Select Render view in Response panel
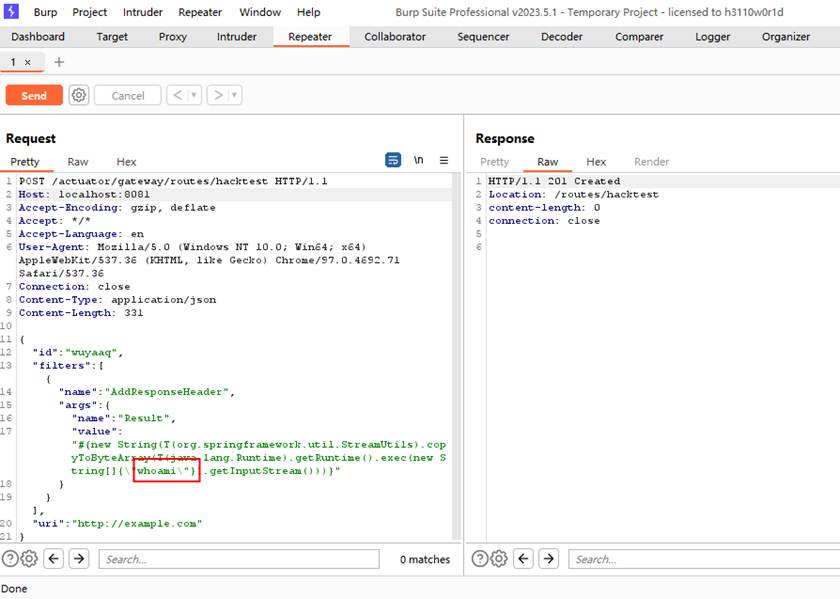The width and height of the screenshot is (840, 599). pos(651,161)
